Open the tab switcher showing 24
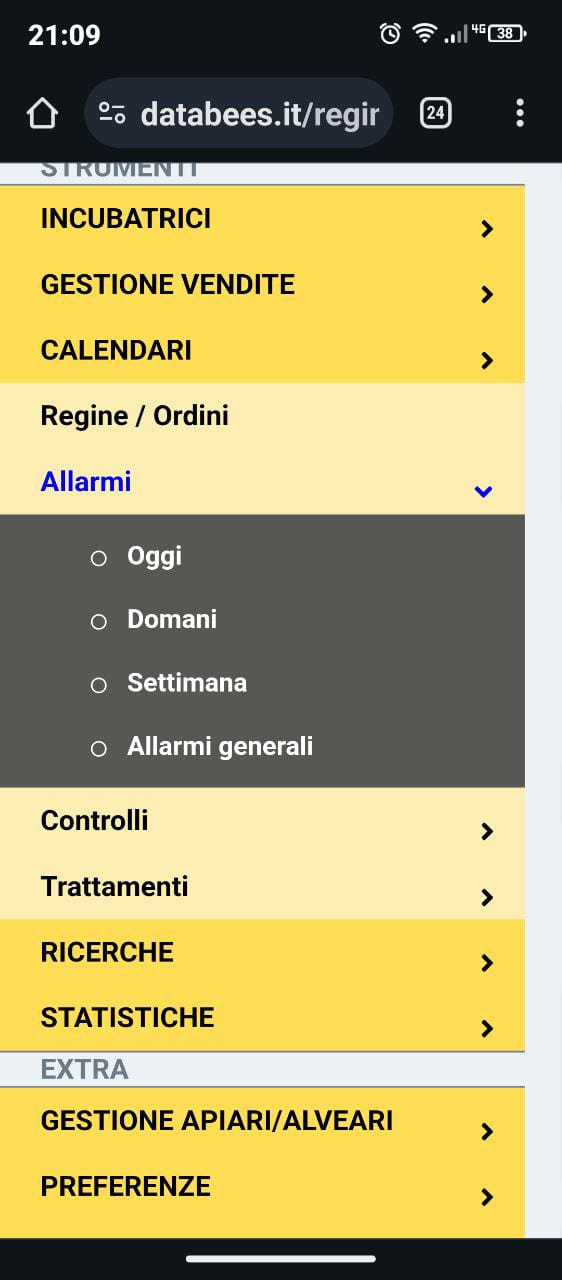 [435, 113]
